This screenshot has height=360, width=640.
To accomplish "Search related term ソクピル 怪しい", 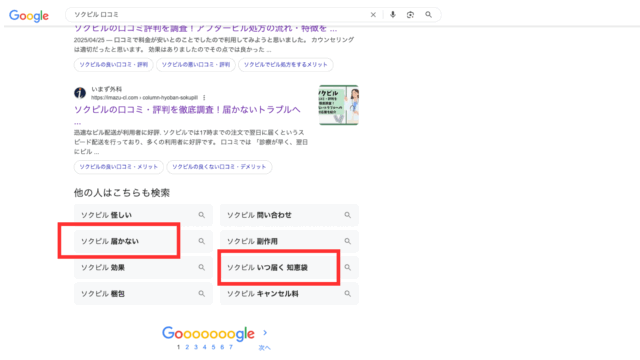I will coord(143,215).
